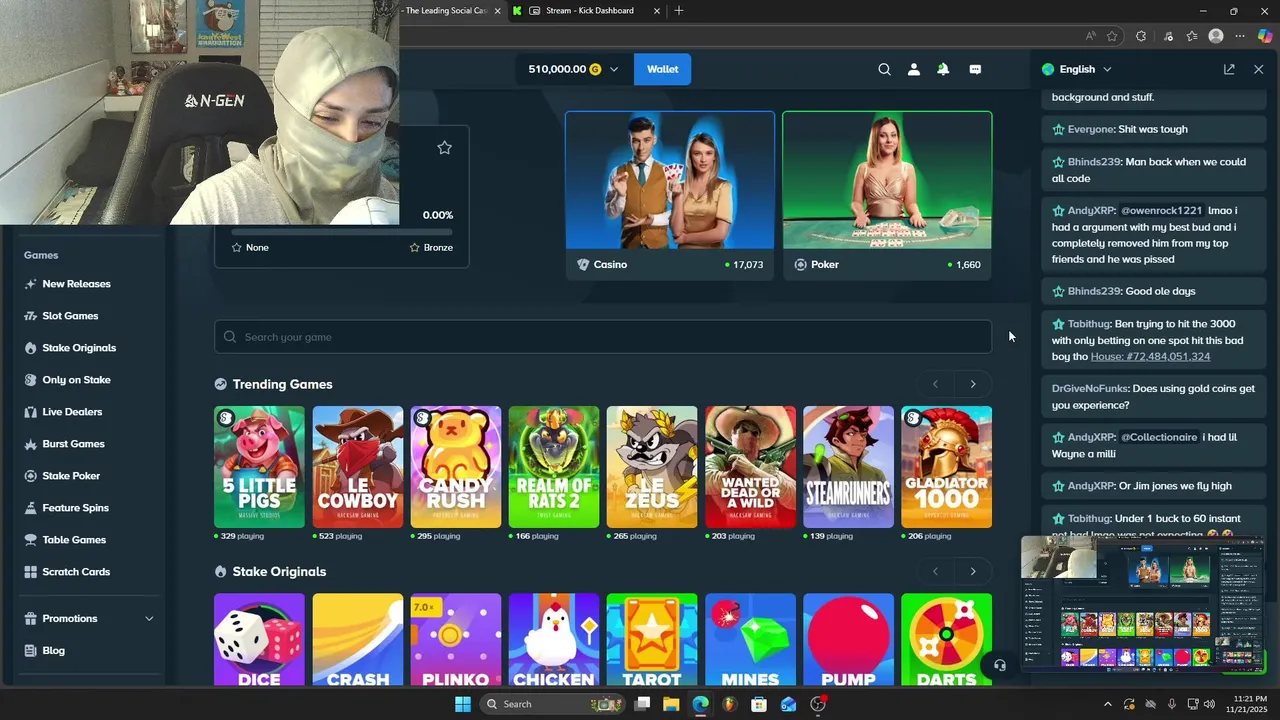The width and height of the screenshot is (1280, 720).
Task: Open the notifications bell icon
Action: pyautogui.click(x=942, y=69)
